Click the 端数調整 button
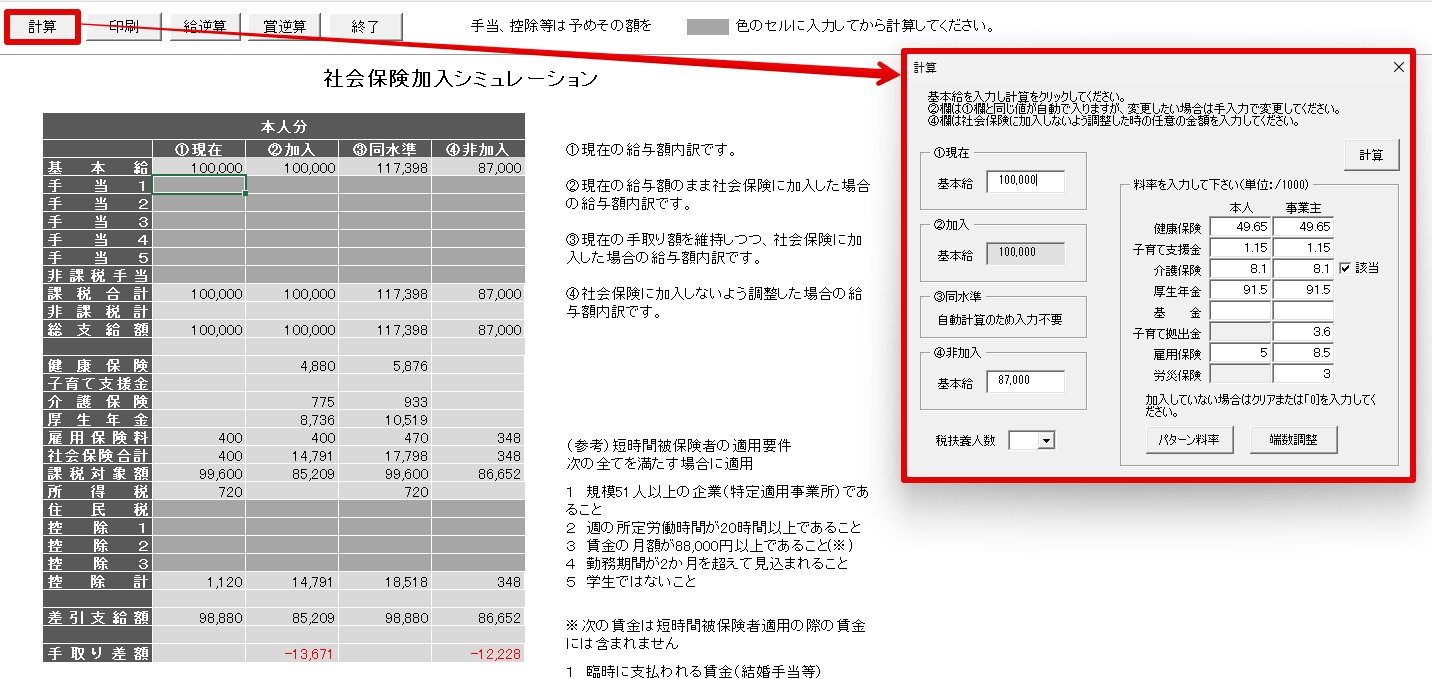 (1293, 440)
